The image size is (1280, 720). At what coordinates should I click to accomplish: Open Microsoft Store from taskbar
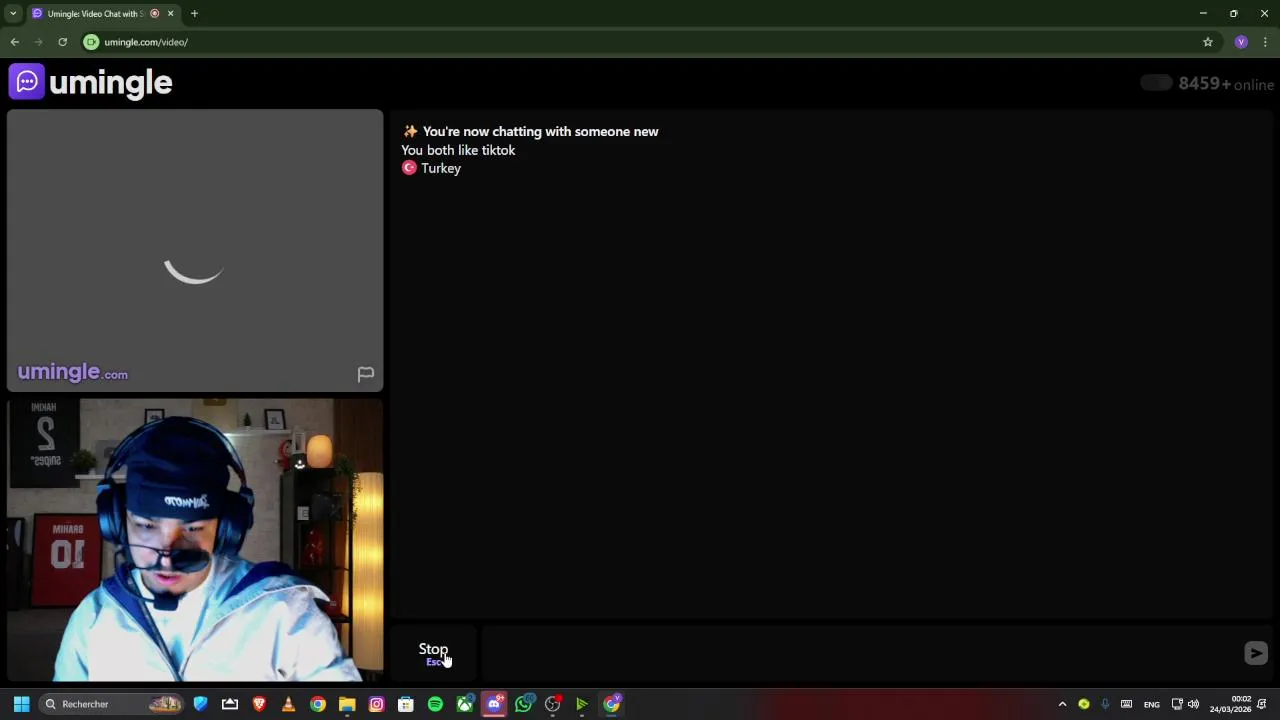click(406, 704)
